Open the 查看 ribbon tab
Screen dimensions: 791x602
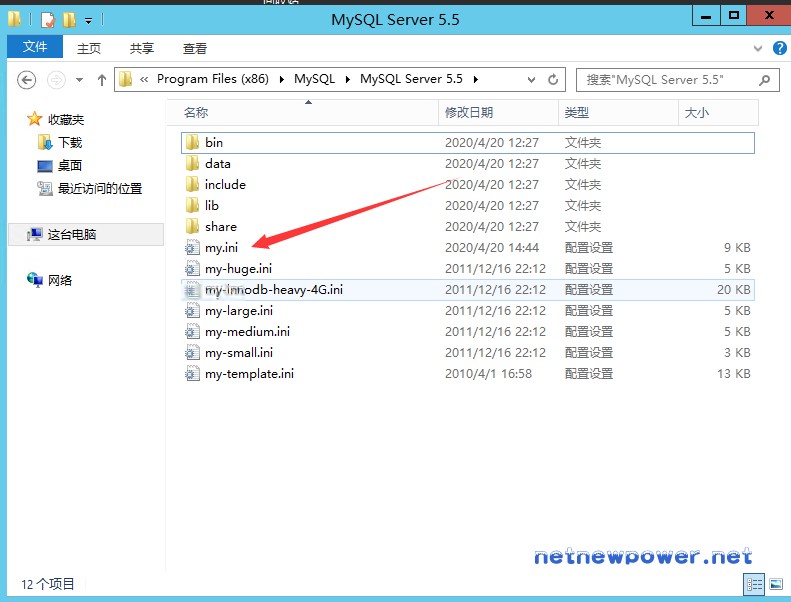click(x=195, y=48)
